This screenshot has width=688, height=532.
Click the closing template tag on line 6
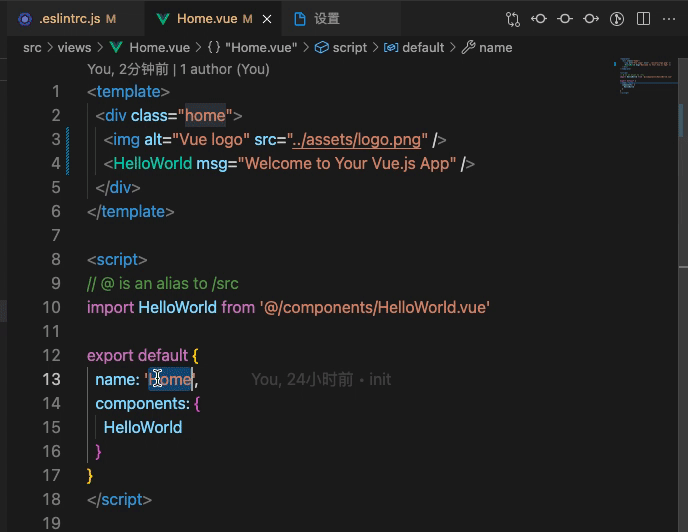pos(131,212)
